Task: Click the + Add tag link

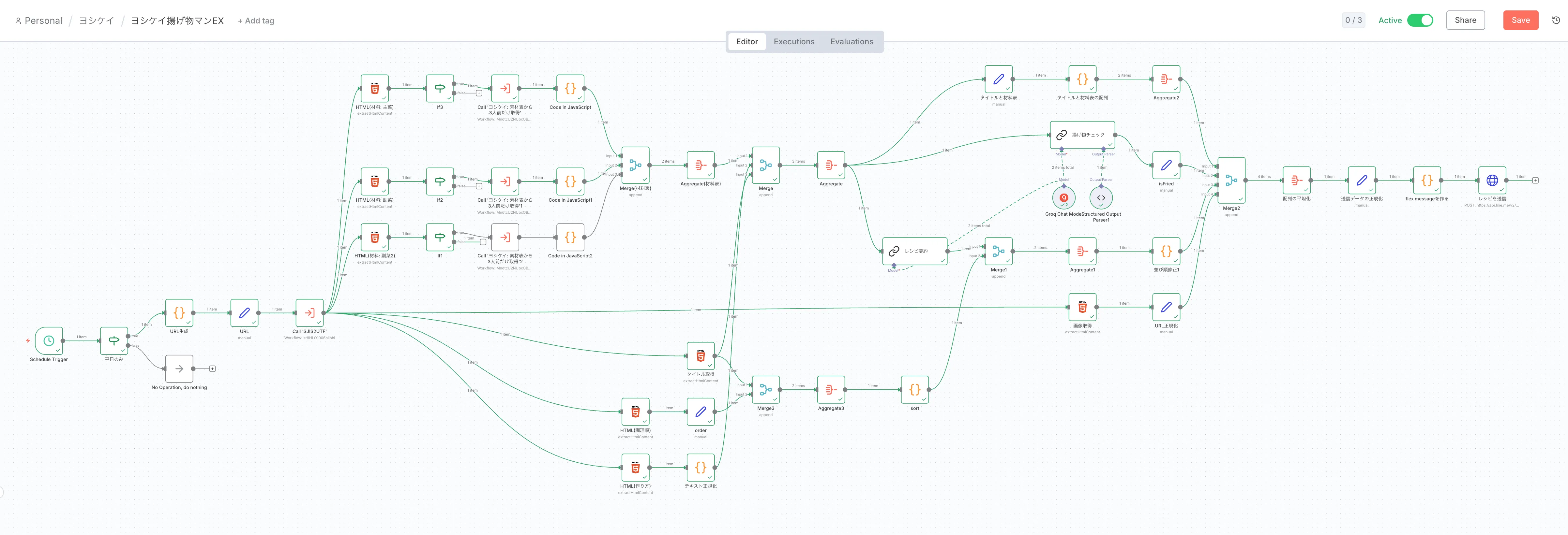Action: (256, 21)
